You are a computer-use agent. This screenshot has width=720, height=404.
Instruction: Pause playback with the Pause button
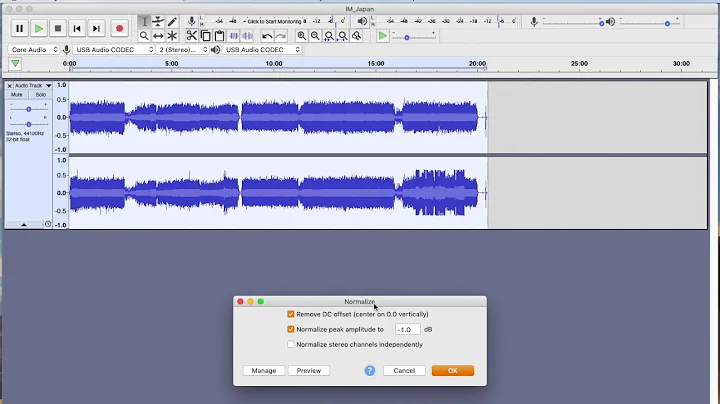pos(19,28)
